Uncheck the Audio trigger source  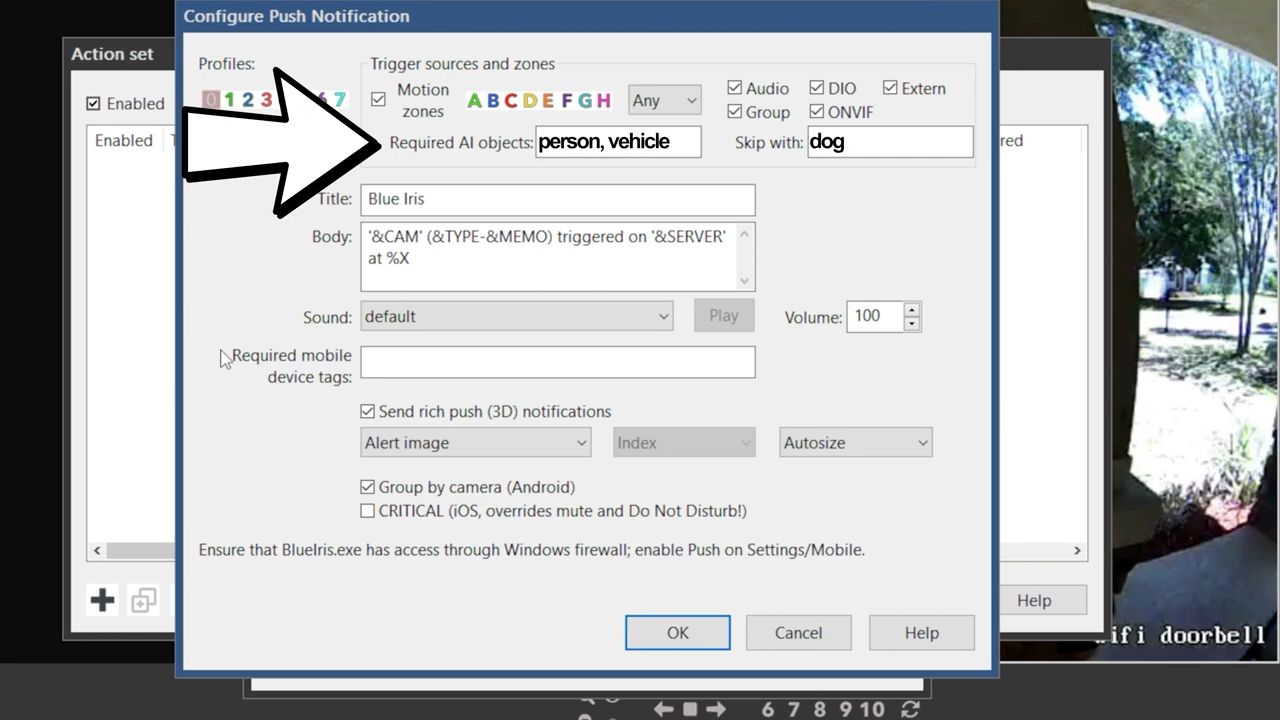[x=735, y=88]
